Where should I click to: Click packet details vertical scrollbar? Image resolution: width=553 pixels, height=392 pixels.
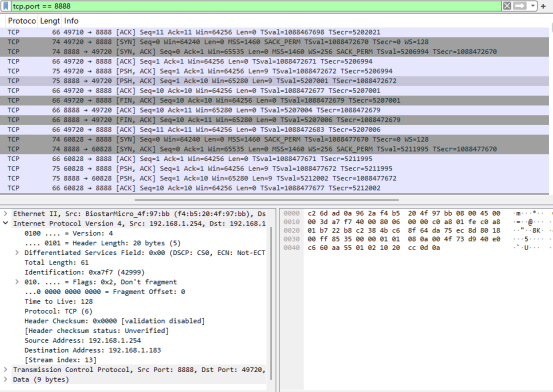pyautogui.click(x=272, y=303)
